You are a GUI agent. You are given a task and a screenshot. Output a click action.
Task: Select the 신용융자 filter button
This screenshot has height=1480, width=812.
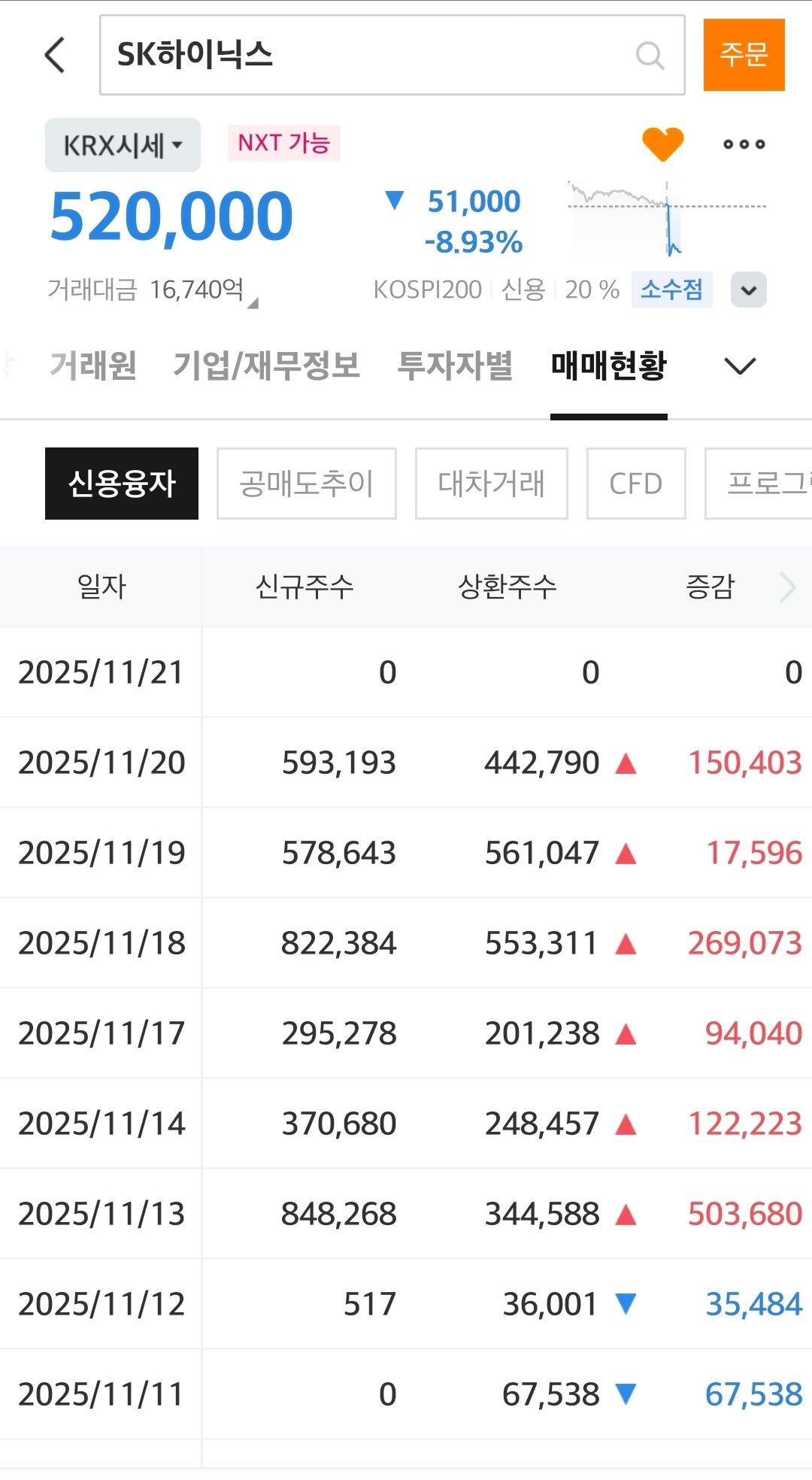(x=122, y=484)
